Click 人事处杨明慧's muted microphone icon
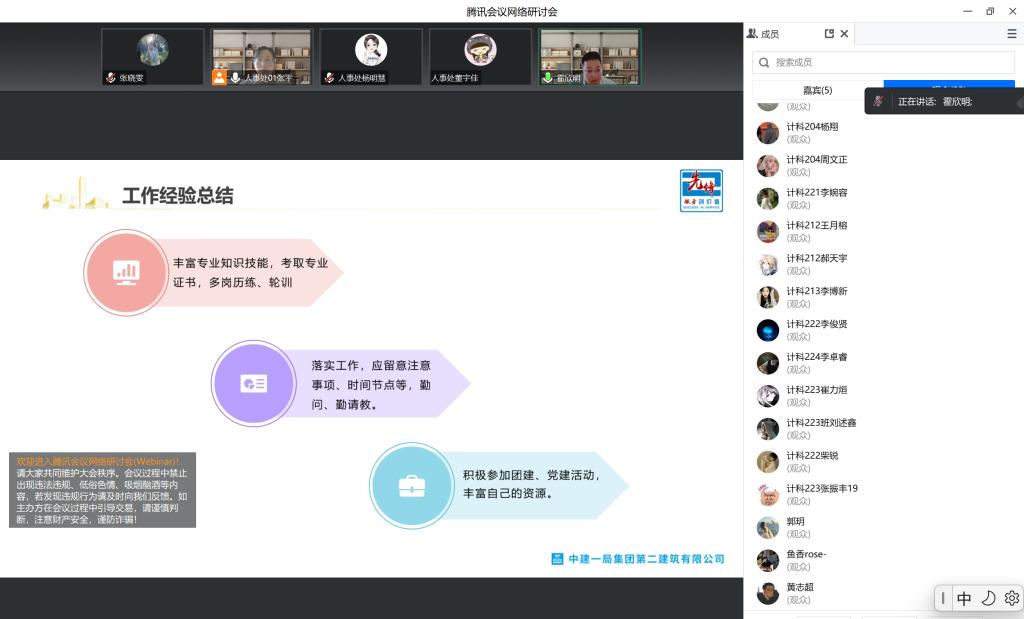The width and height of the screenshot is (1024, 619). click(x=329, y=77)
